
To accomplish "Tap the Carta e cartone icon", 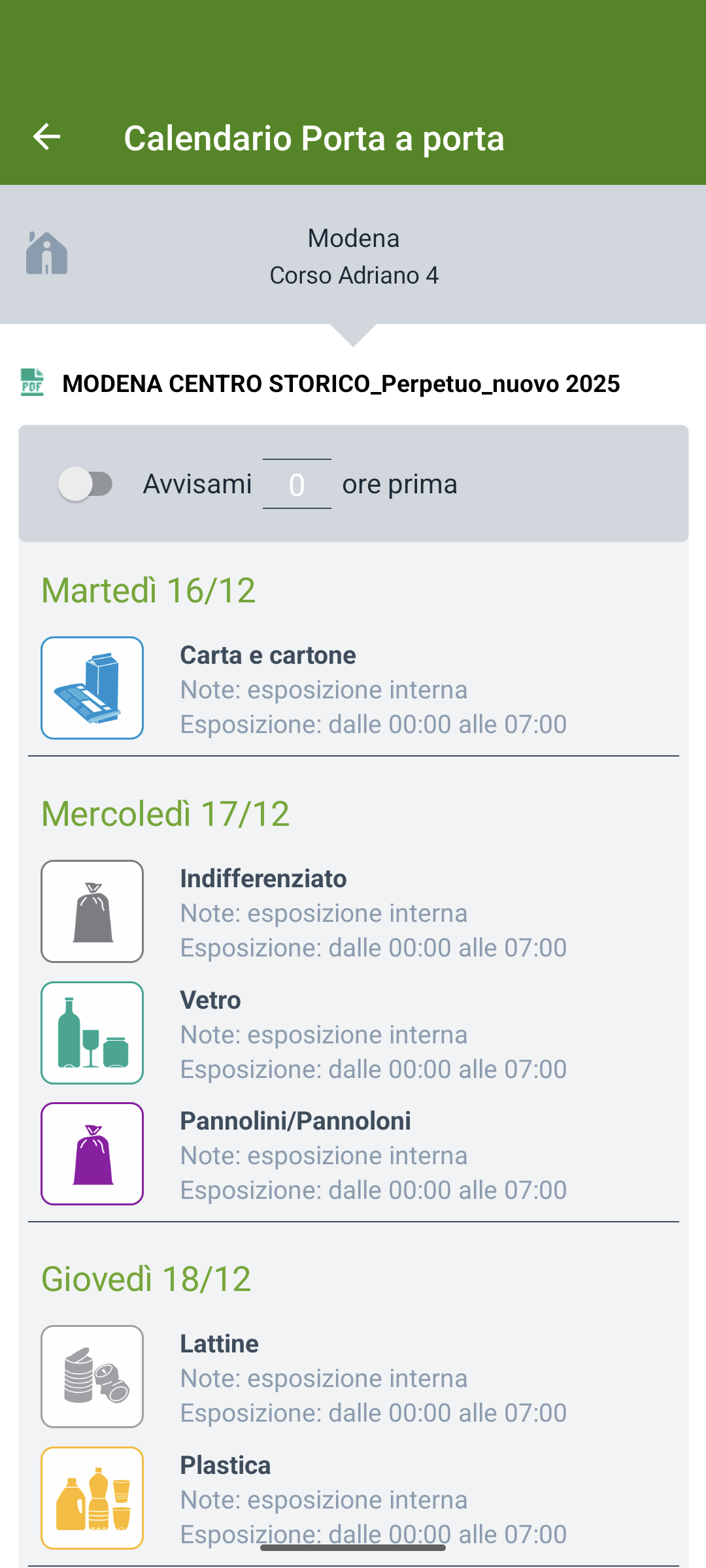I will (x=92, y=688).
